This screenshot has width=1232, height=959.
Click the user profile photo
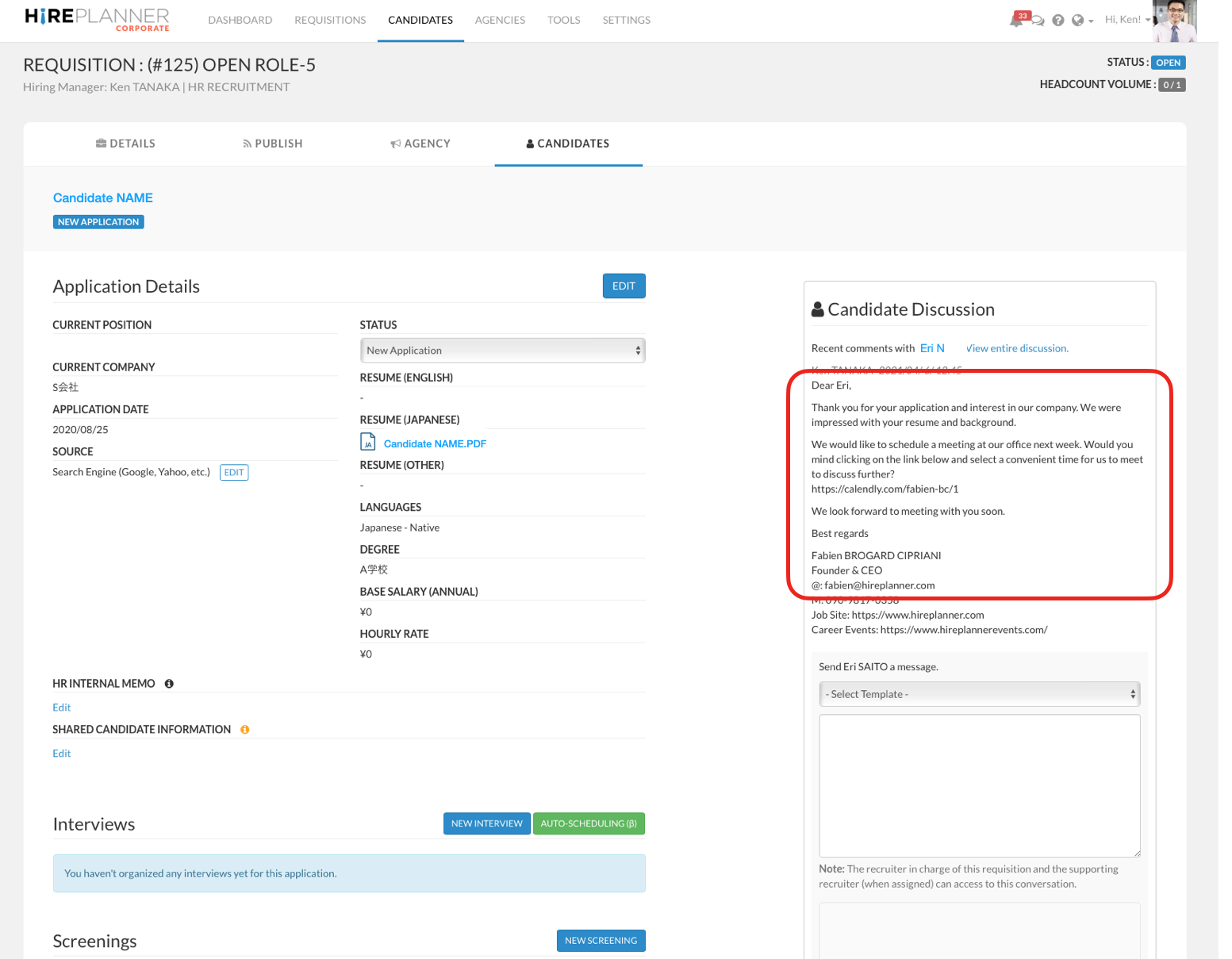click(x=1174, y=21)
